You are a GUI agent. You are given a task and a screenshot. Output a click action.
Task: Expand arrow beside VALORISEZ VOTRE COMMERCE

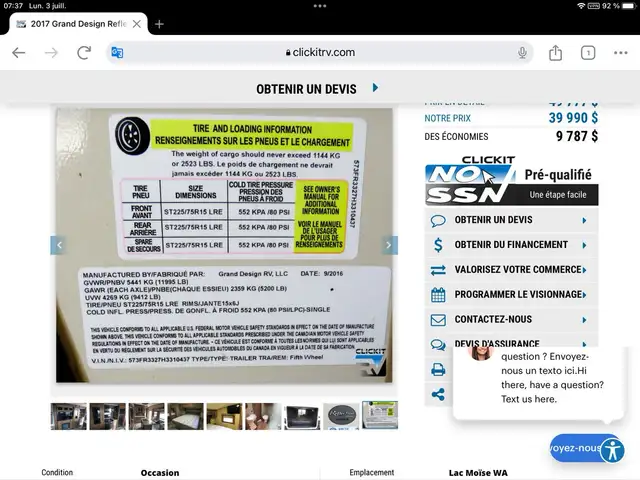tap(584, 270)
